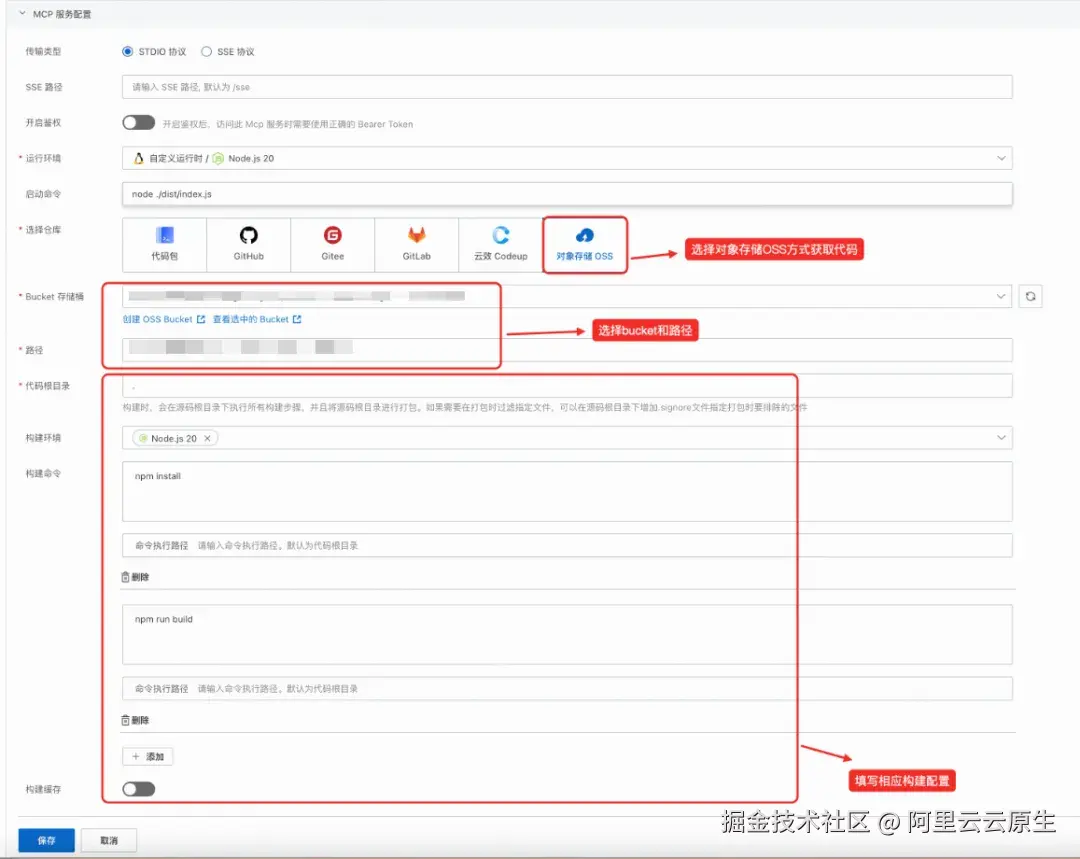
Task: Choose the 云效 Codeup repository option
Action: click(501, 245)
